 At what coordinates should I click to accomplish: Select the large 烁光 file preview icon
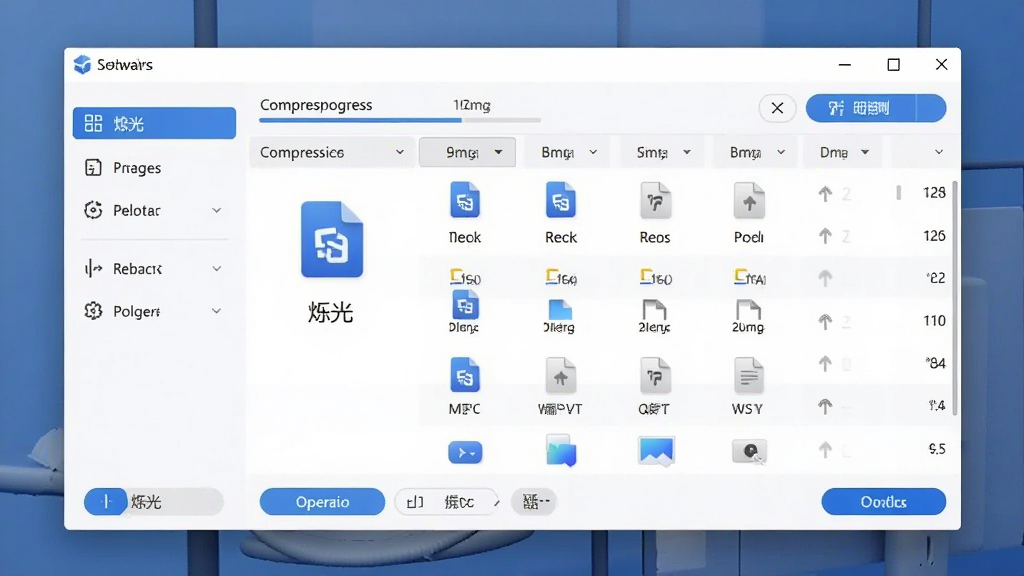point(332,239)
